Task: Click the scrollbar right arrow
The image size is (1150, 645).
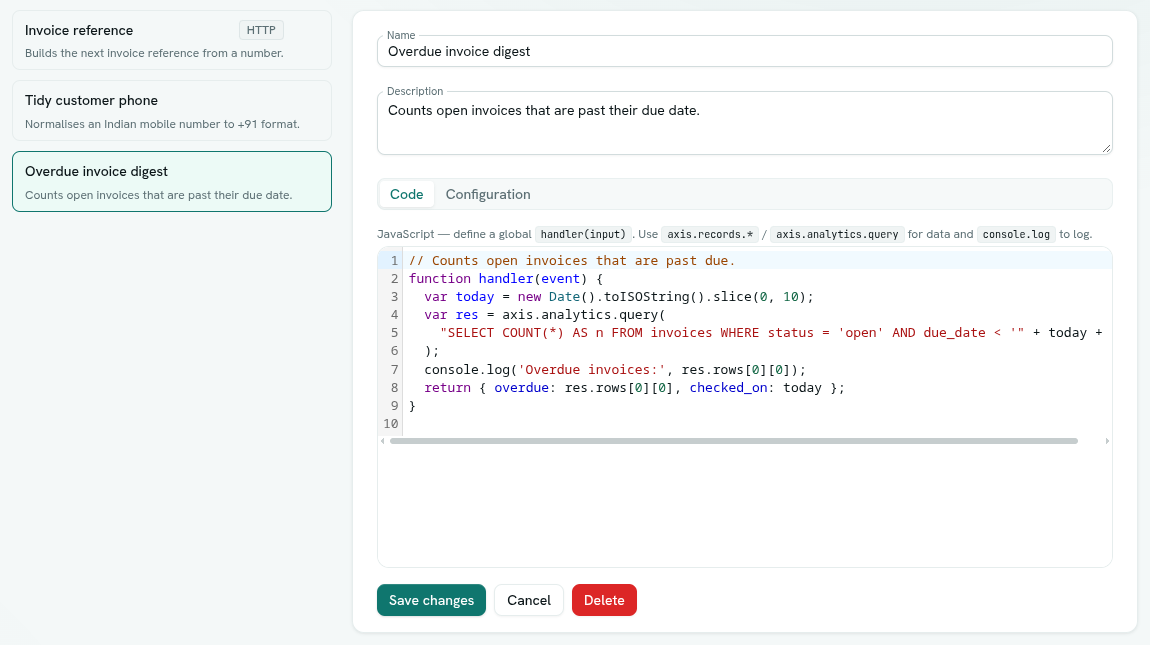Action: coord(1107,441)
